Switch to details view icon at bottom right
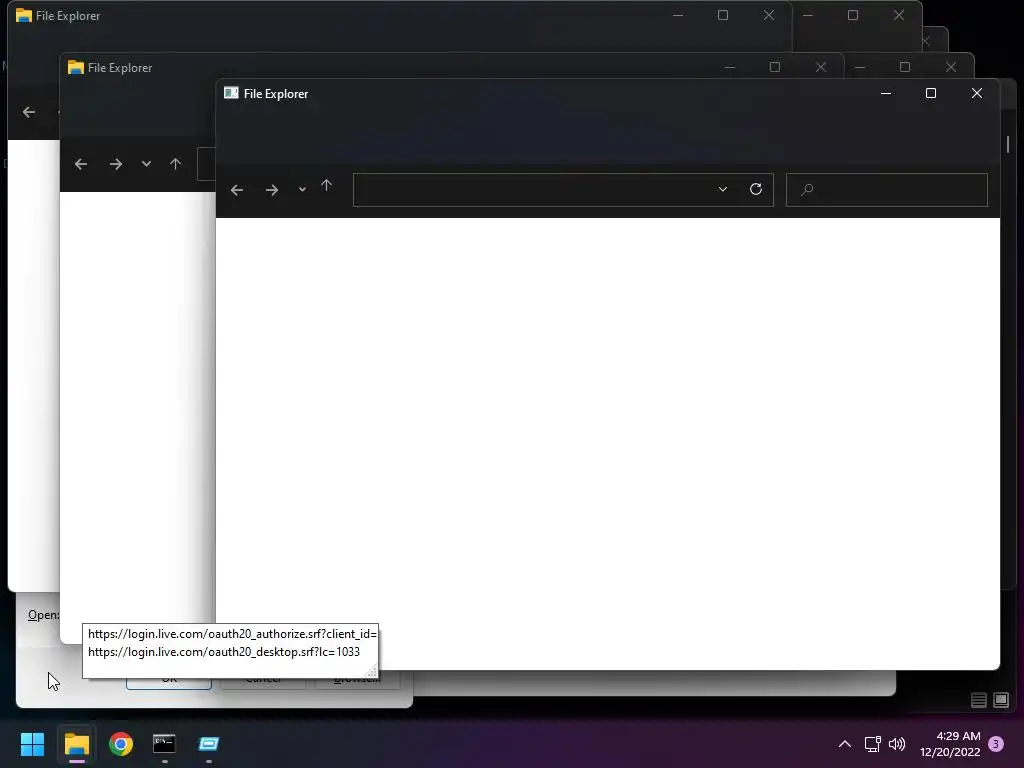Viewport: 1024px width, 768px height. coord(978,701)
